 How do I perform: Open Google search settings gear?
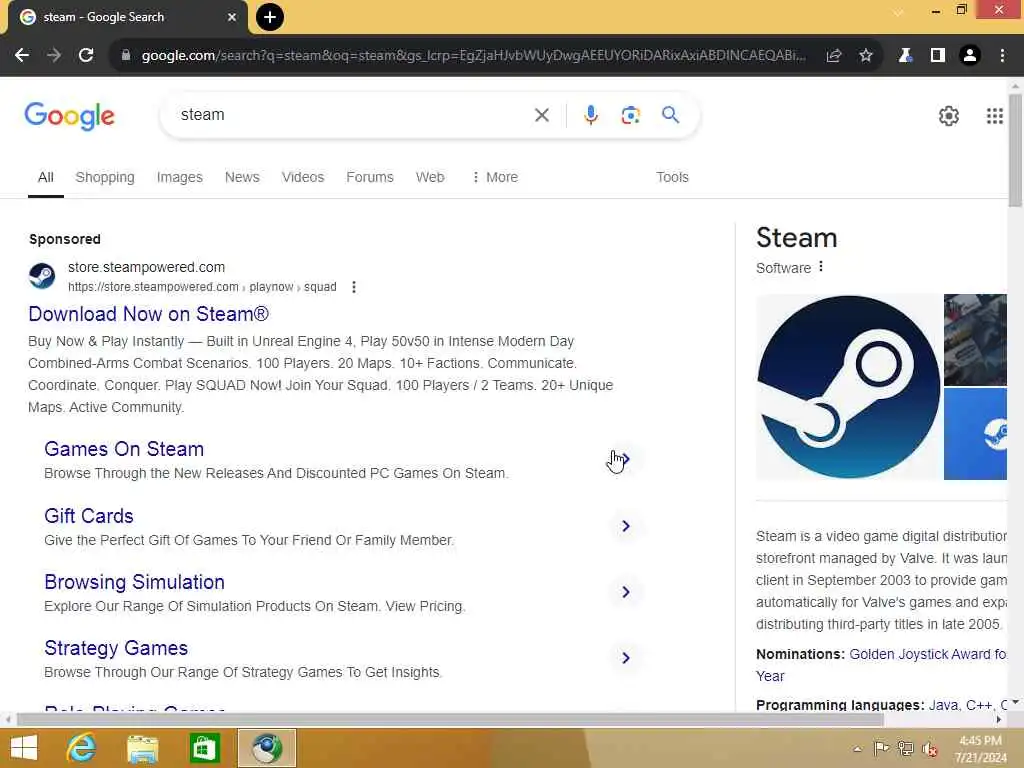949,116
